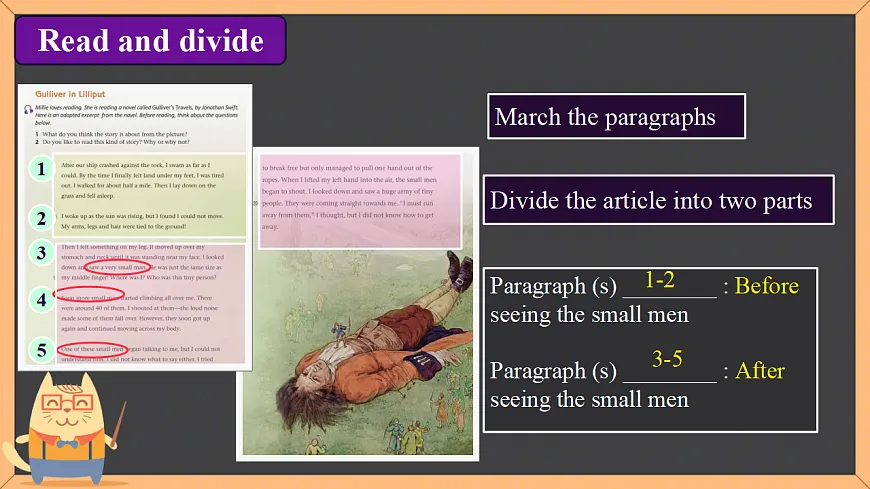
Task: Select the paragraph number 3 circle
Action: pyautogui.click(x=39, y=253)
